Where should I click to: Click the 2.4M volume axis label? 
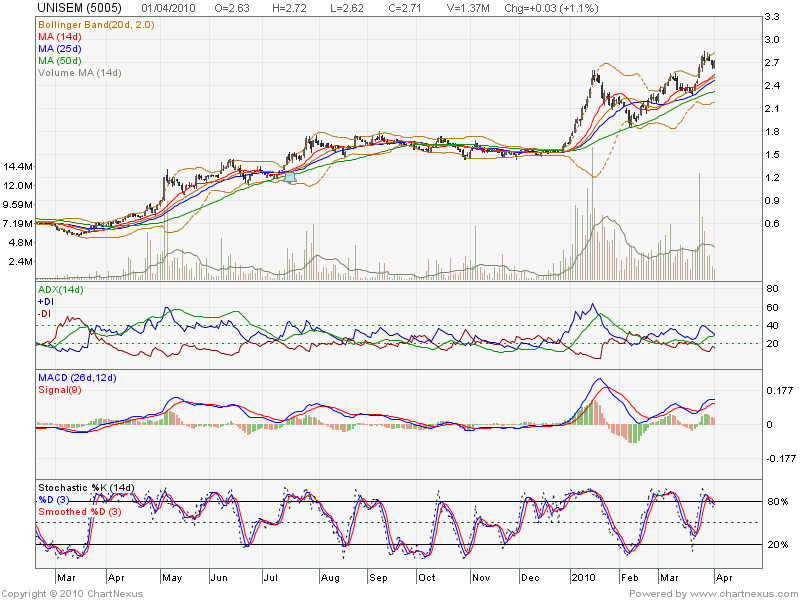point(21,262)
